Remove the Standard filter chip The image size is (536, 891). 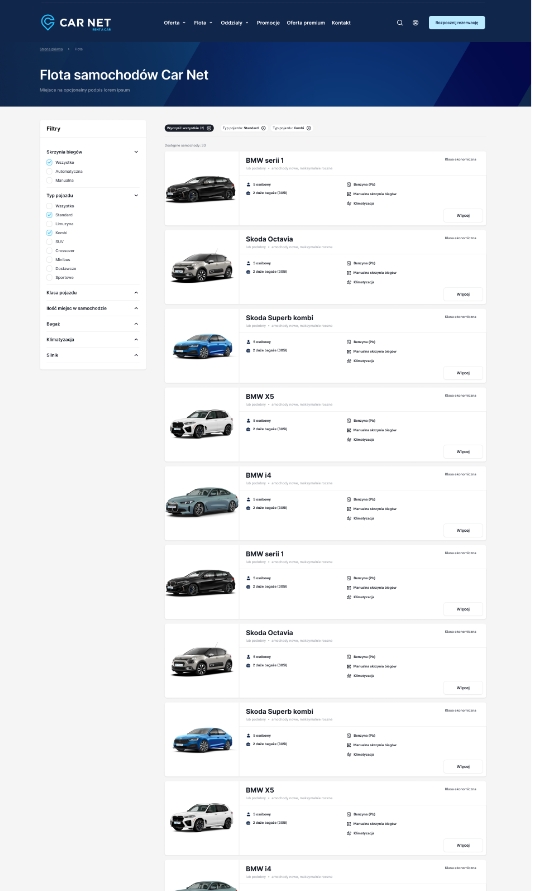tap(263, 128)
